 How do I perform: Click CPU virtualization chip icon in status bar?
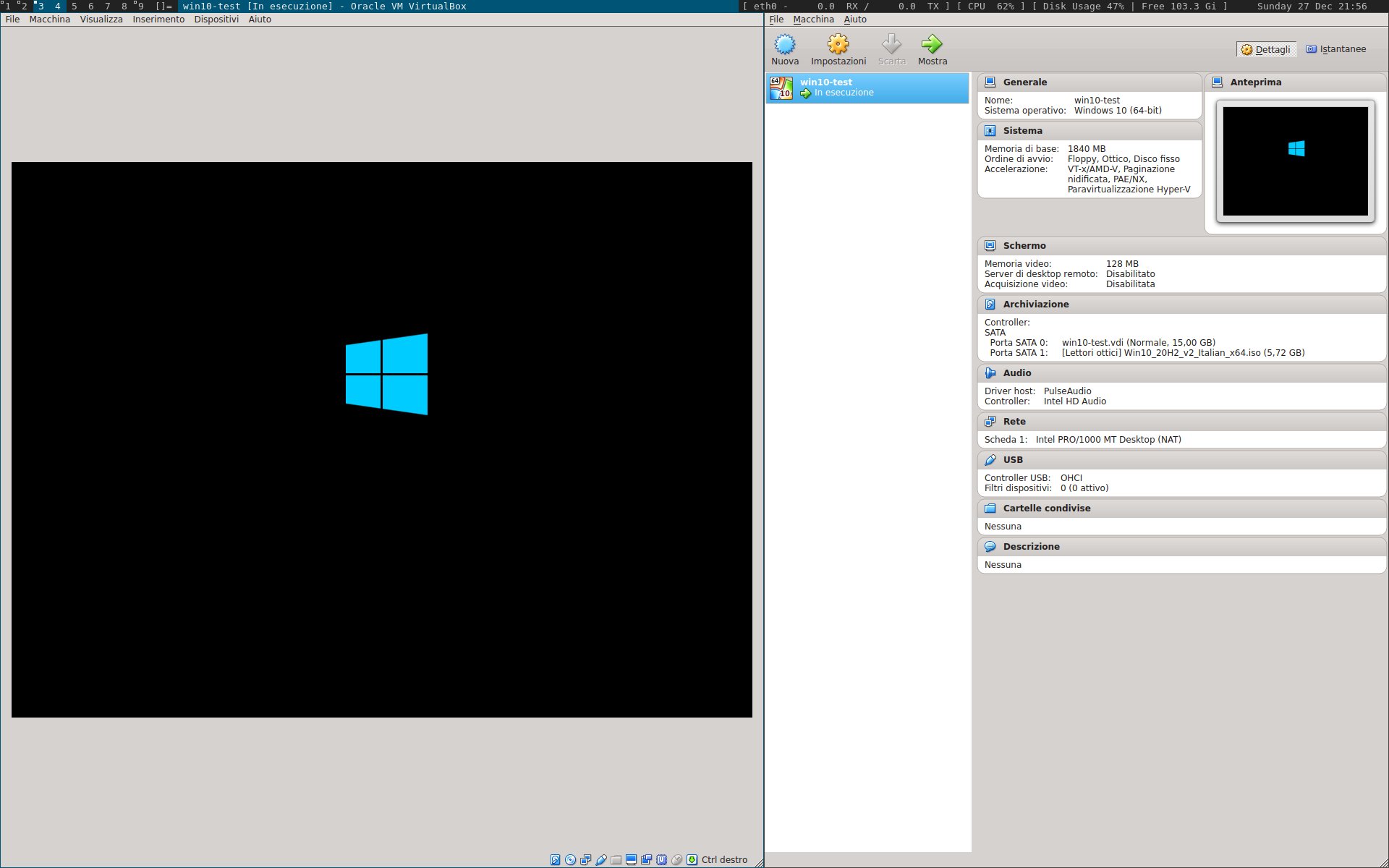pos(661,860)
